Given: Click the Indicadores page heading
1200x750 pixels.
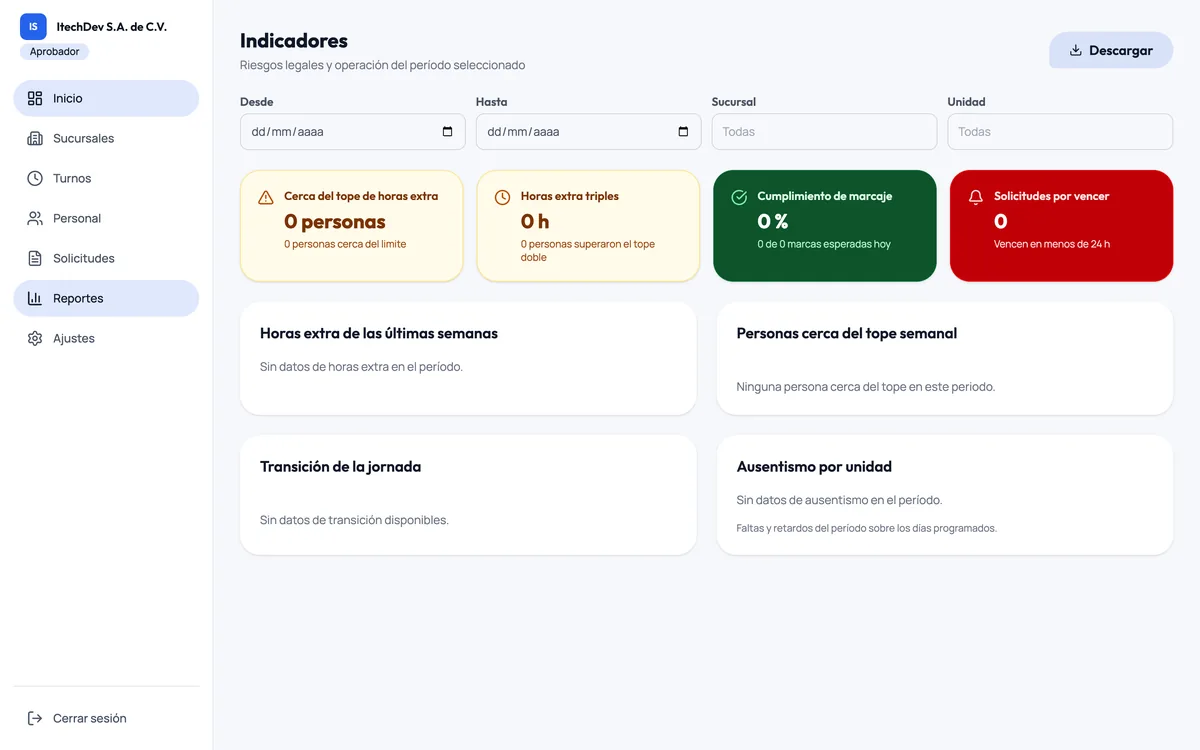Looking at the screenshot, I should pos(294,41).
